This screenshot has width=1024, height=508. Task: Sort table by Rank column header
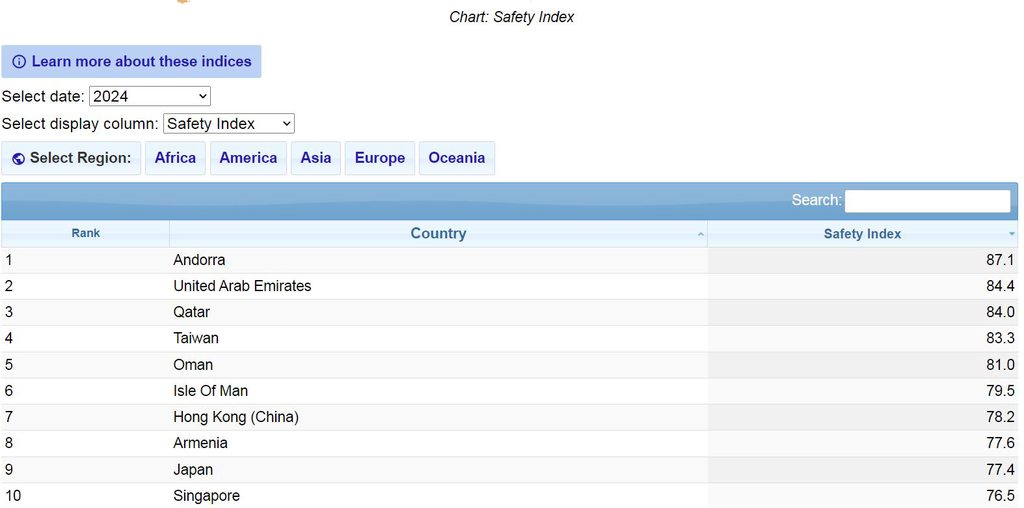[86, 233]
